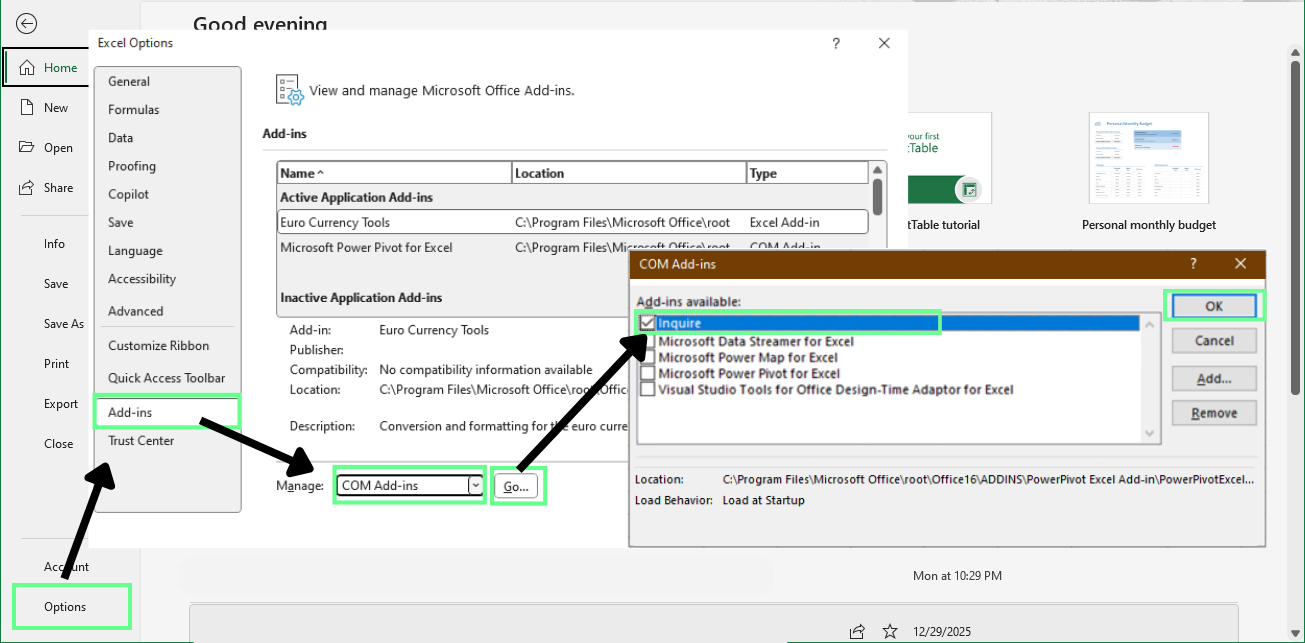Uncheck the Inquire add-in
This screenshot has height=643, width=1305.
coord(646,324)
